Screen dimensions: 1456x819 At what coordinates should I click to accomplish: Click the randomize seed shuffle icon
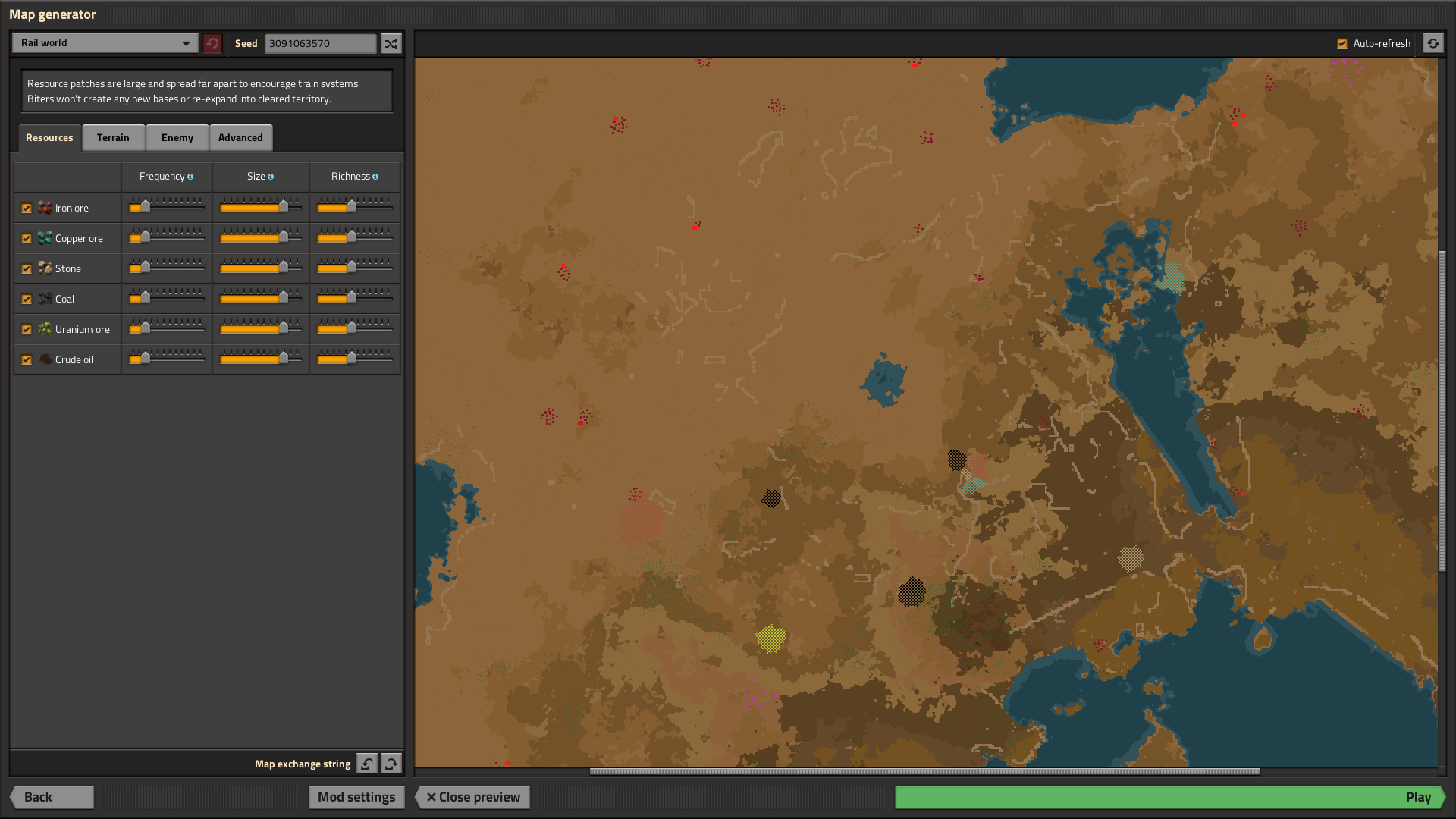point(391,44)
